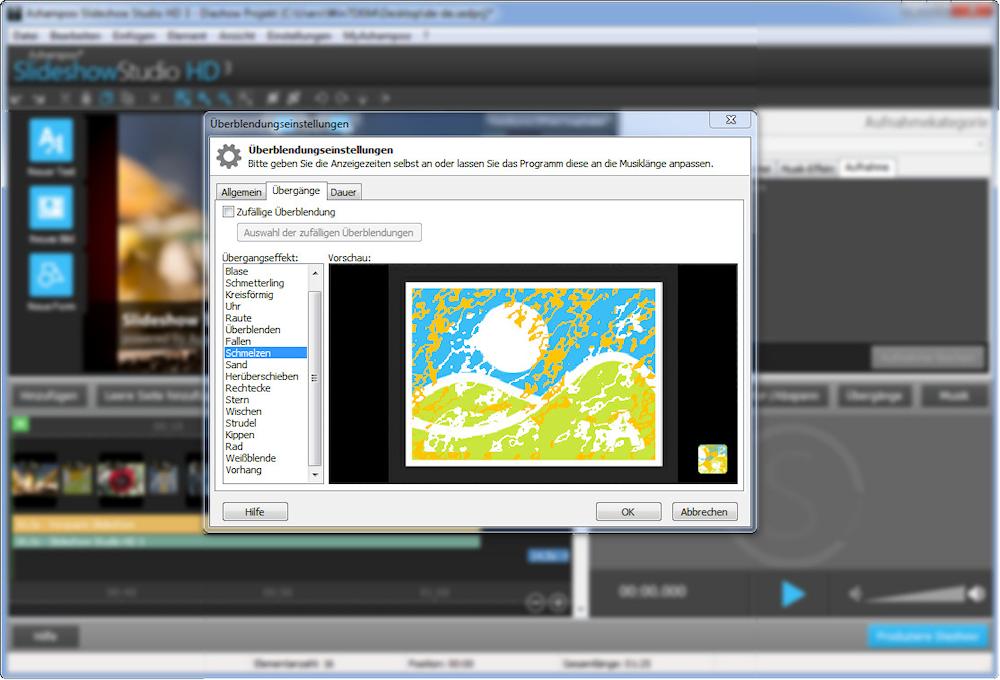The image size is (1000, 680).
Task: Click small thumbnail icon in preview corner
Action: tap(712, 459)
